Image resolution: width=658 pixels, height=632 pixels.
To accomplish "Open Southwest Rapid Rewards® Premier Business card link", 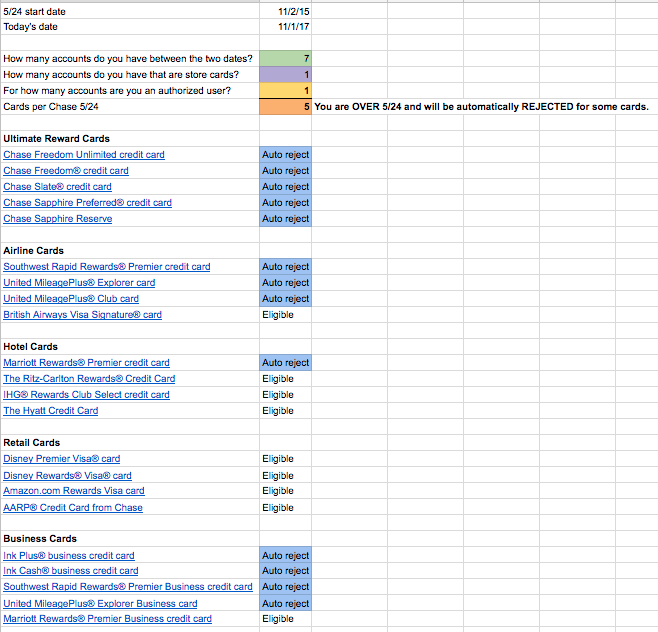I will click(128, 587).
